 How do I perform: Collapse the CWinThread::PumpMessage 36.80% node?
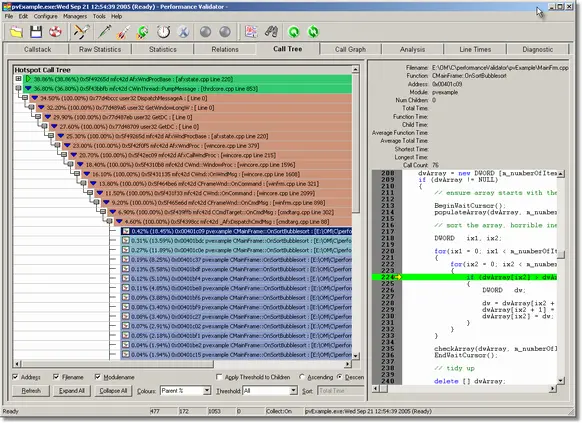[x=18, y=88]
